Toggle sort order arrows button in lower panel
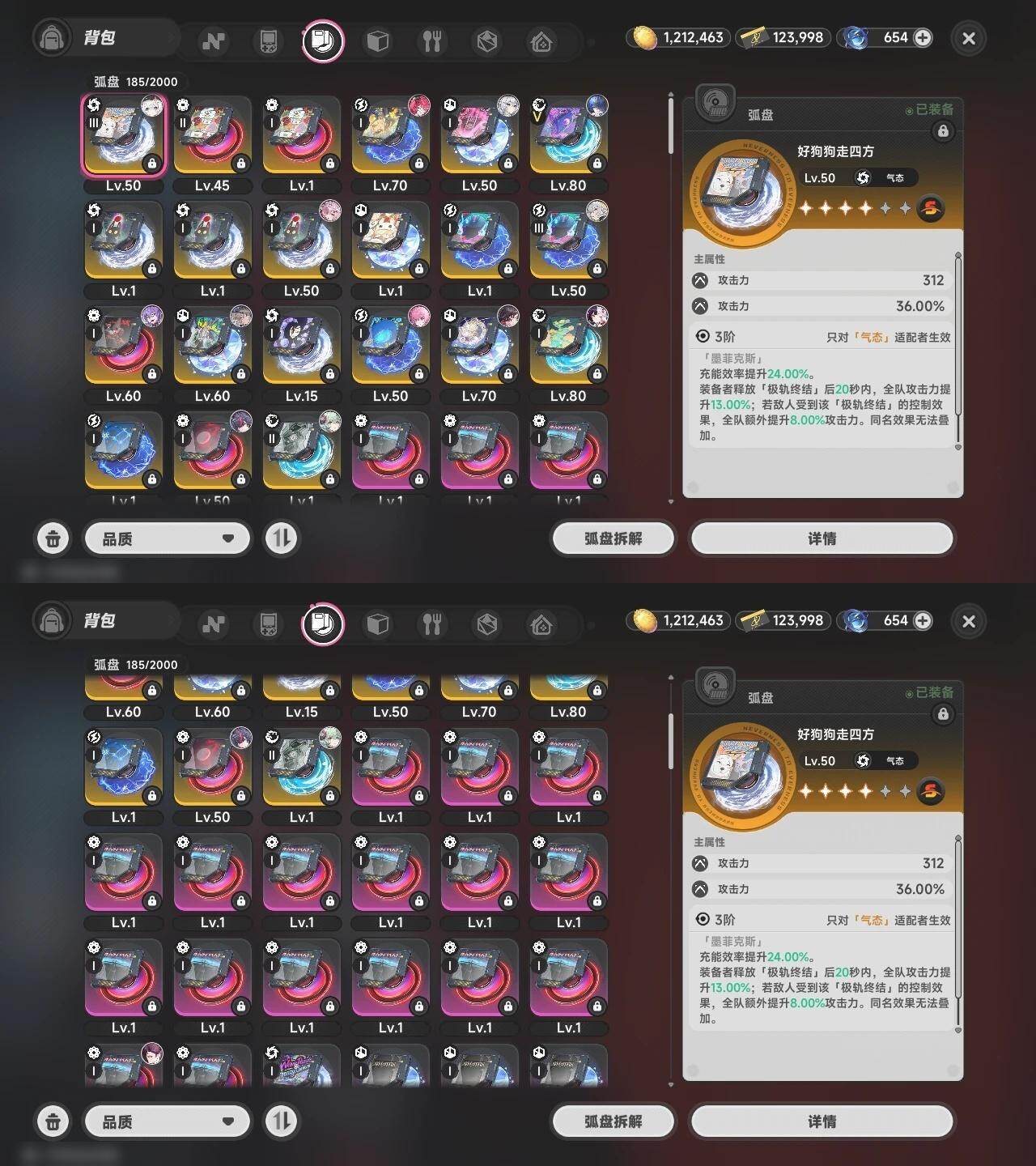Image resolution: width=1036 pixels, height=1166 pixels. point(282,1121)
